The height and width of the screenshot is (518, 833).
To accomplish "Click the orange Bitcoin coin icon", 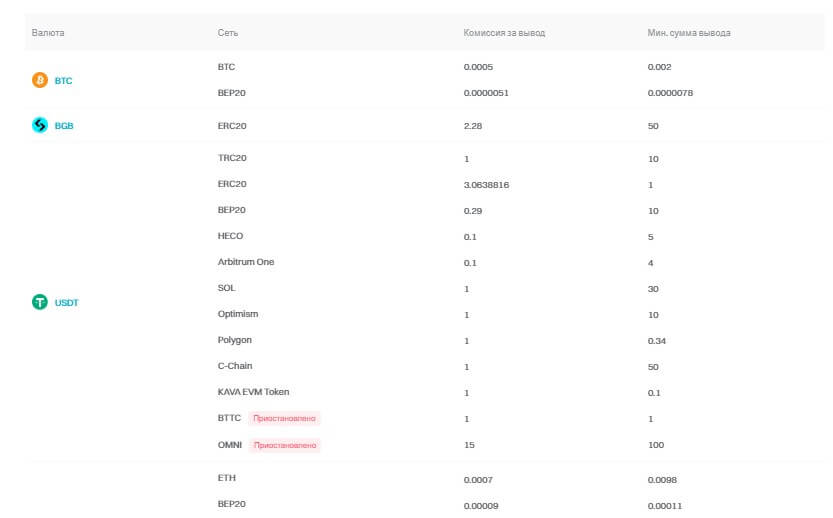I will coord(40,80).
